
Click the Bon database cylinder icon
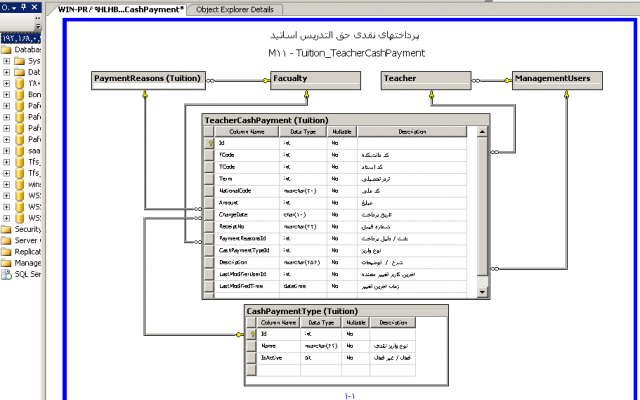coord(19,95)
